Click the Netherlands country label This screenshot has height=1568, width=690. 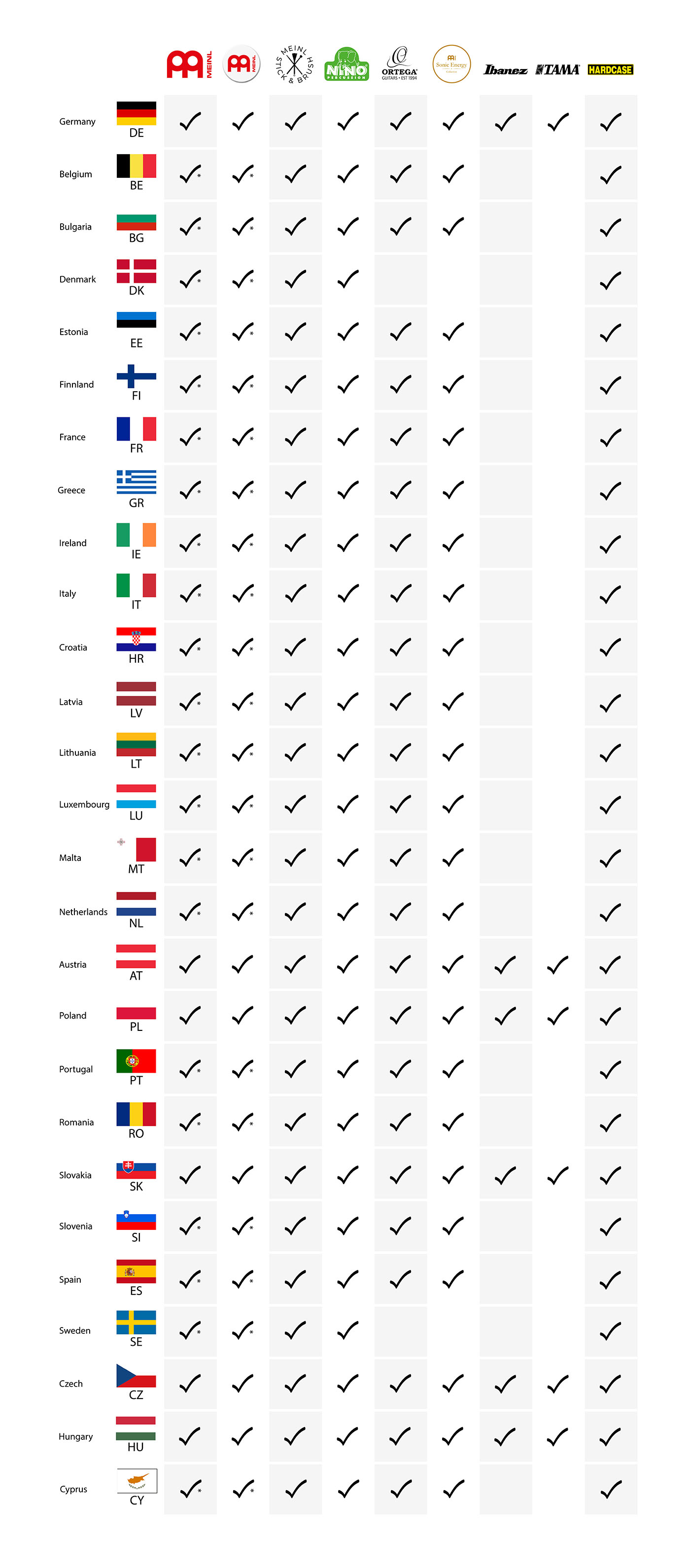83,912
